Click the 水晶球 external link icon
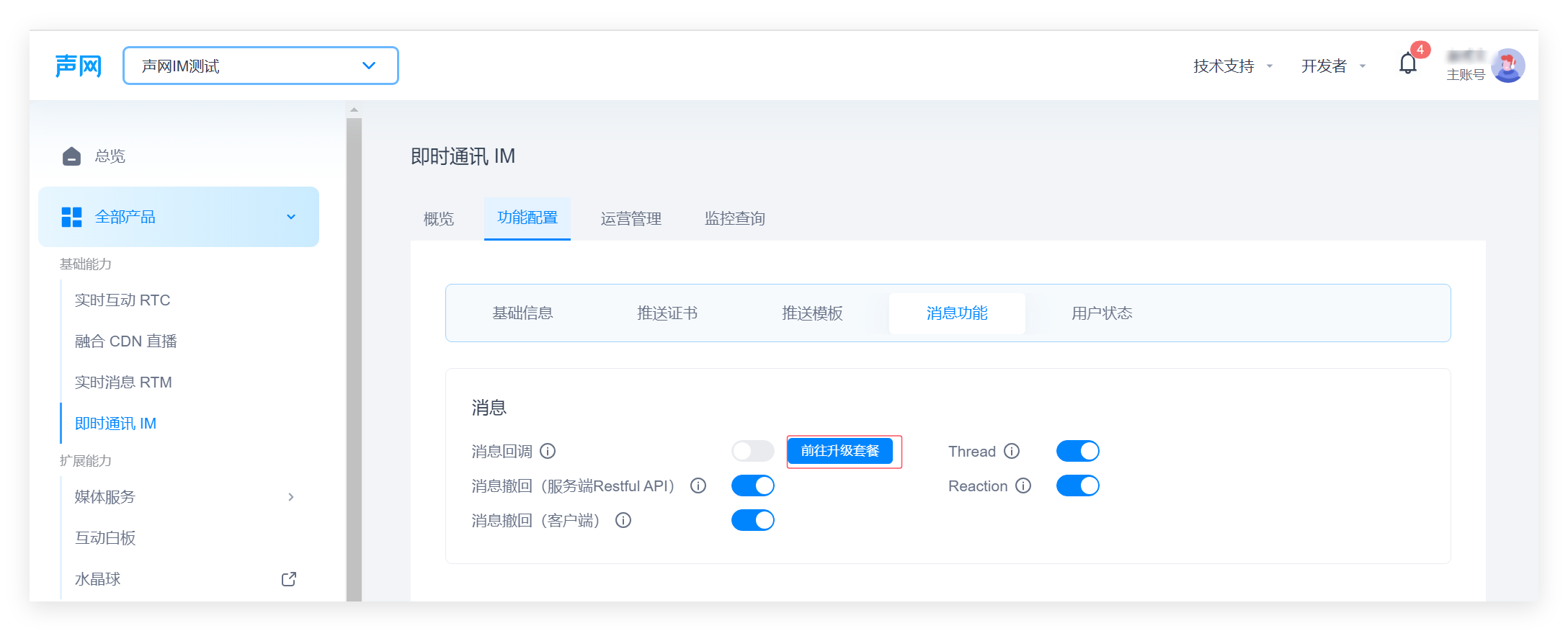1568x631 pixels. (289, 579)
